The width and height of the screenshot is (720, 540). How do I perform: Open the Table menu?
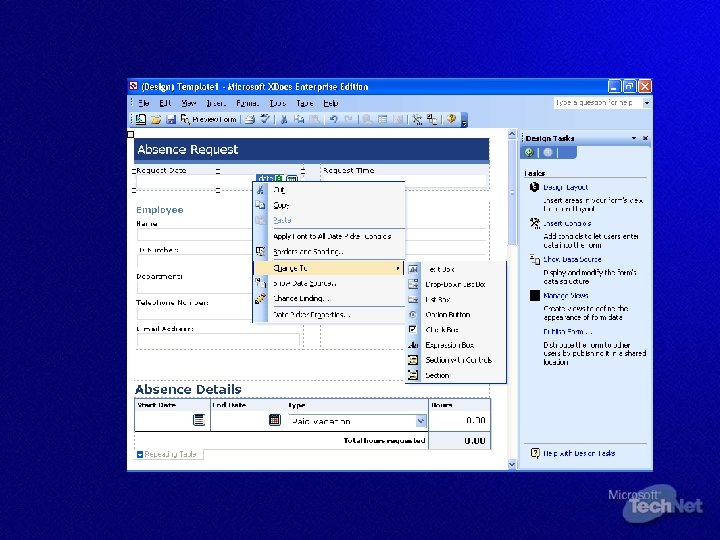coord(304,103)
